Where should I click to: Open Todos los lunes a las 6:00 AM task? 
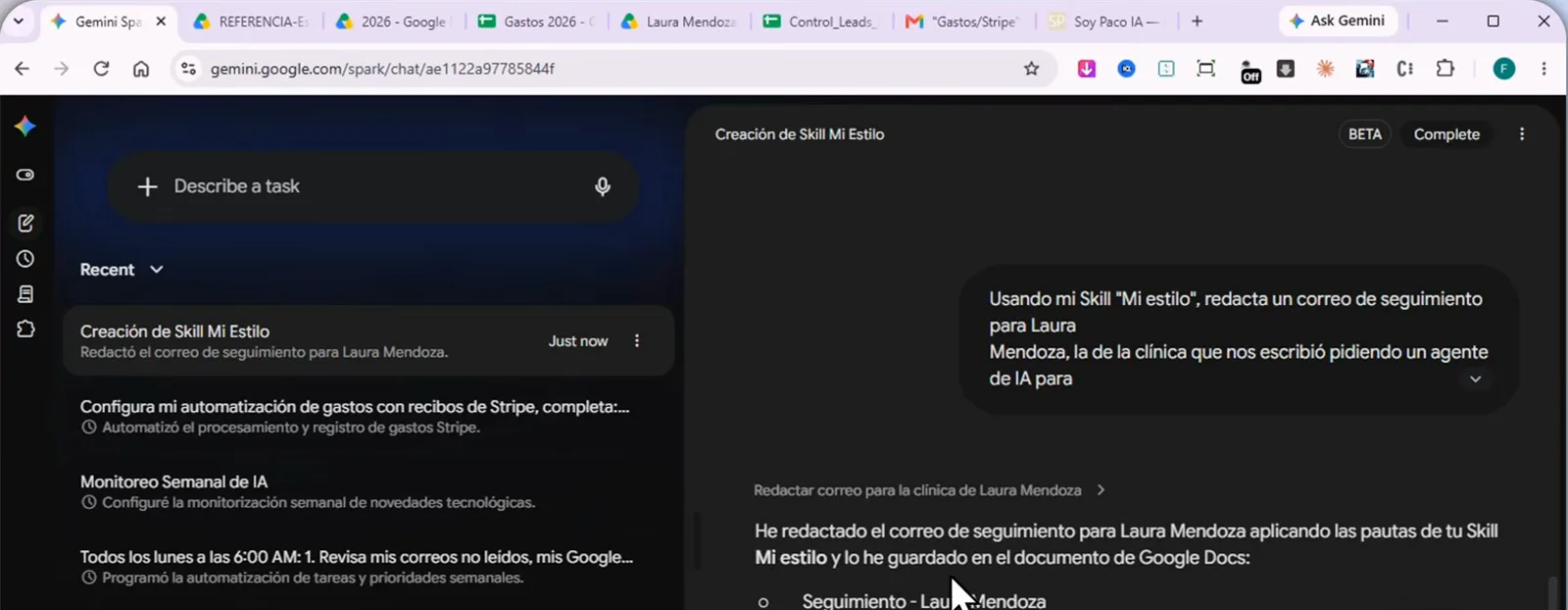tap(368, 567)
